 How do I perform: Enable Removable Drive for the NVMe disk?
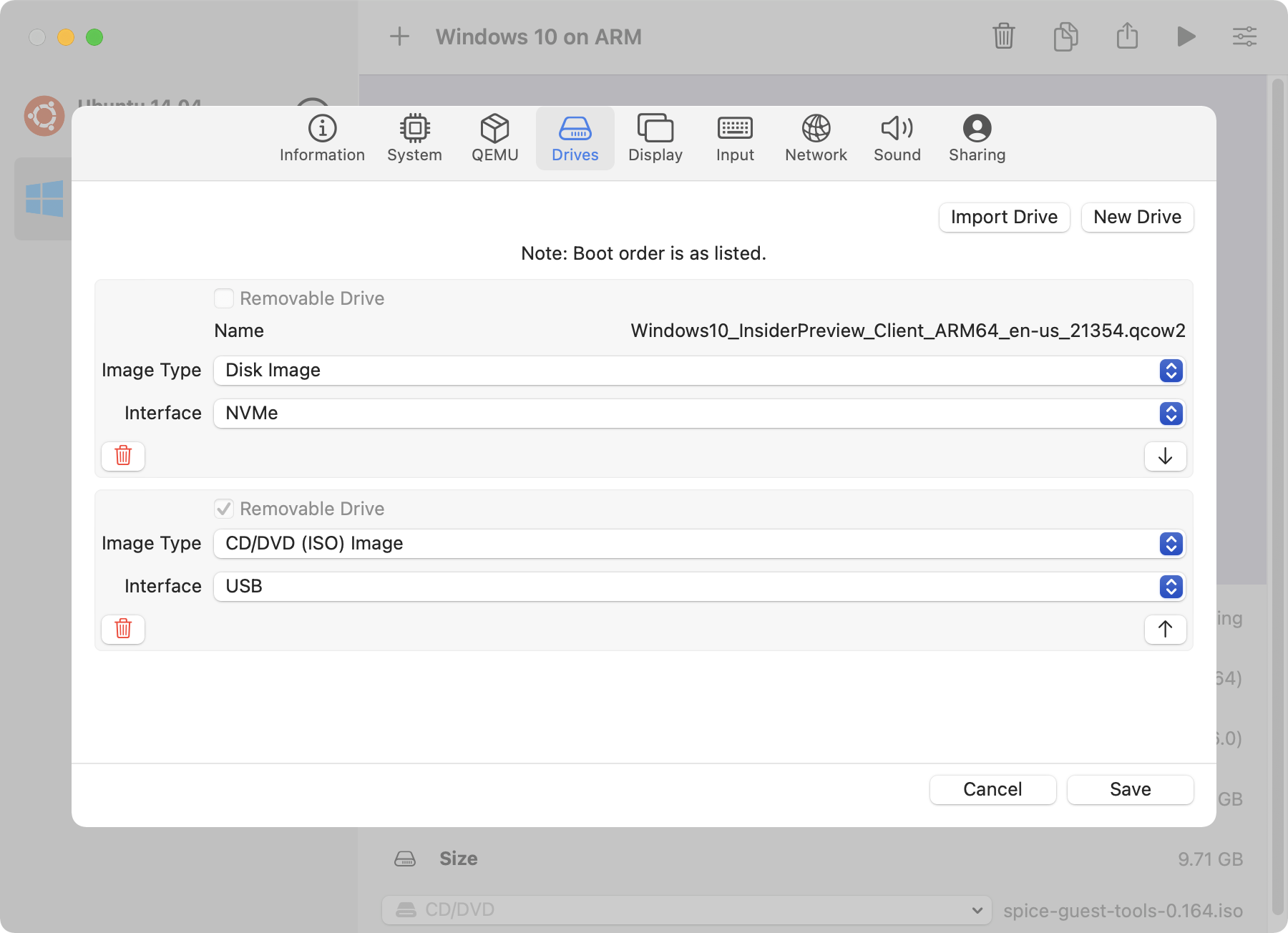224,298
